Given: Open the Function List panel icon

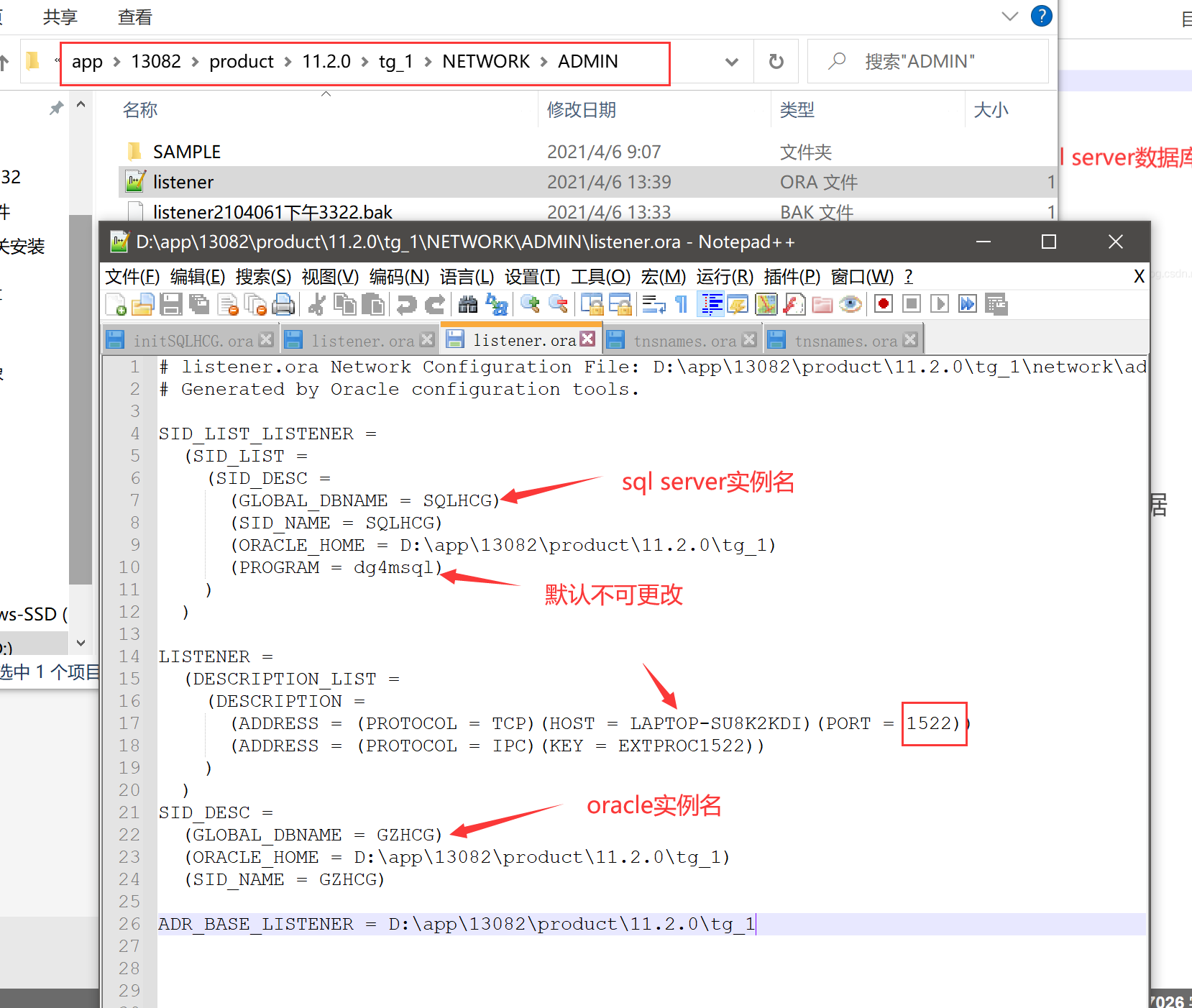Looking at the screenshot, I should (x=794, y=305).
